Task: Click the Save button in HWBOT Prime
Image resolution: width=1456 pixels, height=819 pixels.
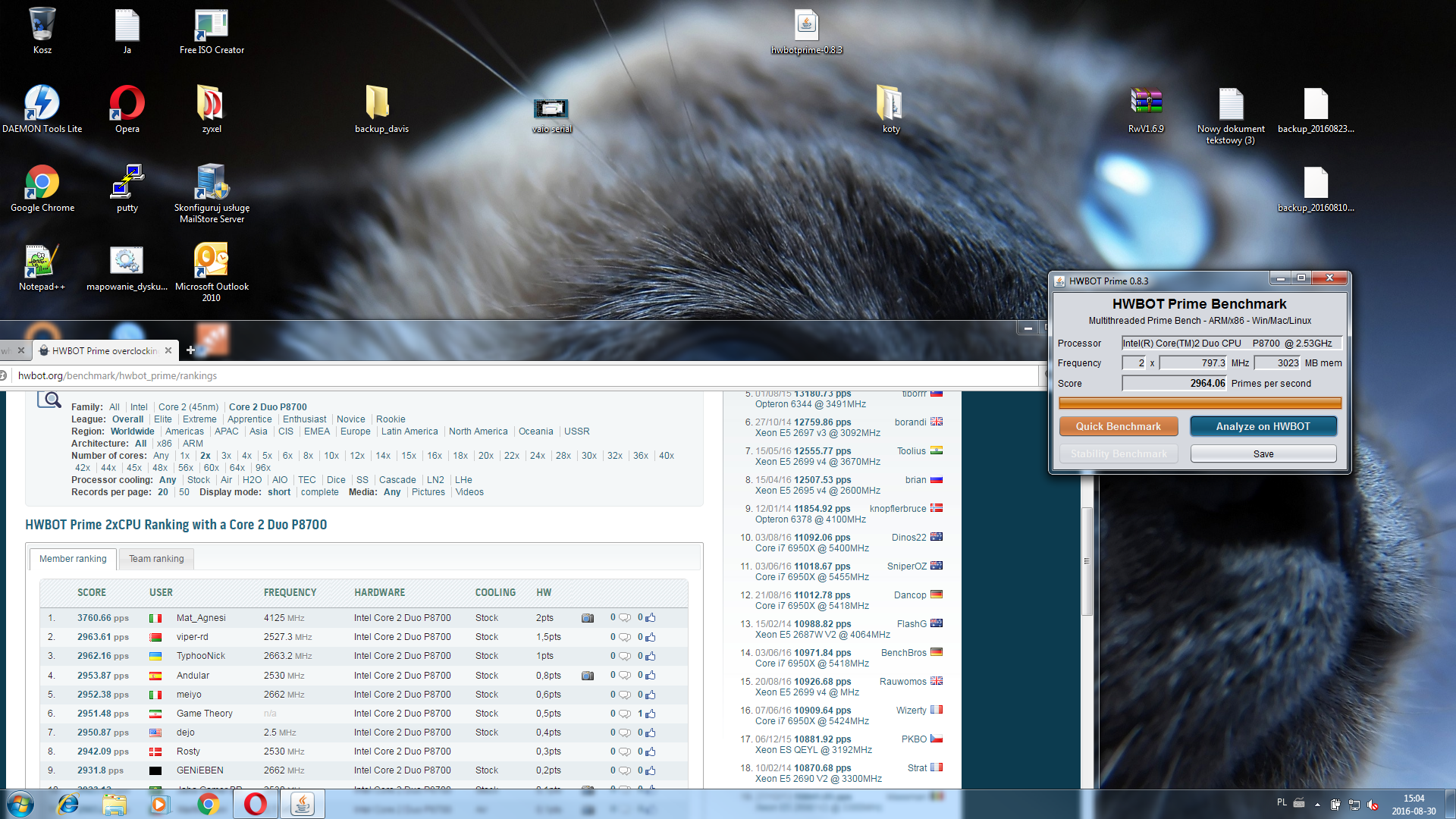Action: click(x=1263, y=453)
